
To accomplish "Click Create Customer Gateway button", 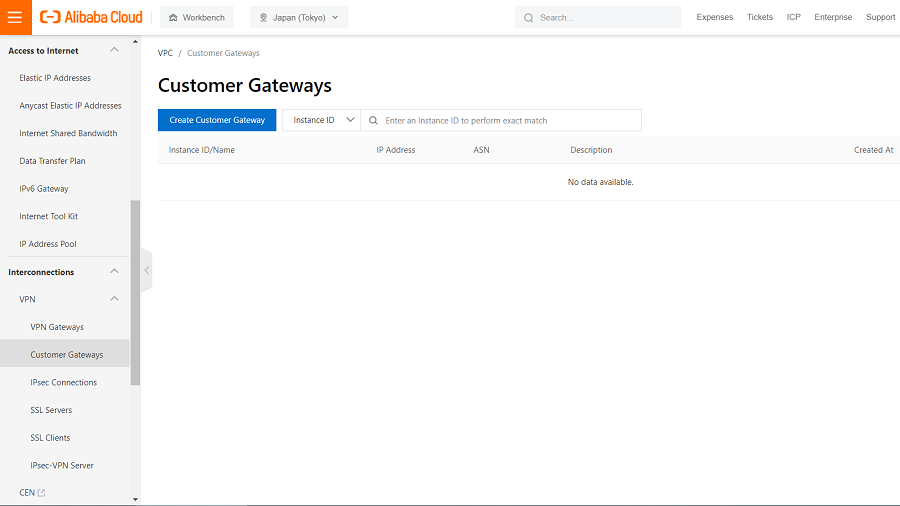I will pos(217,120).
